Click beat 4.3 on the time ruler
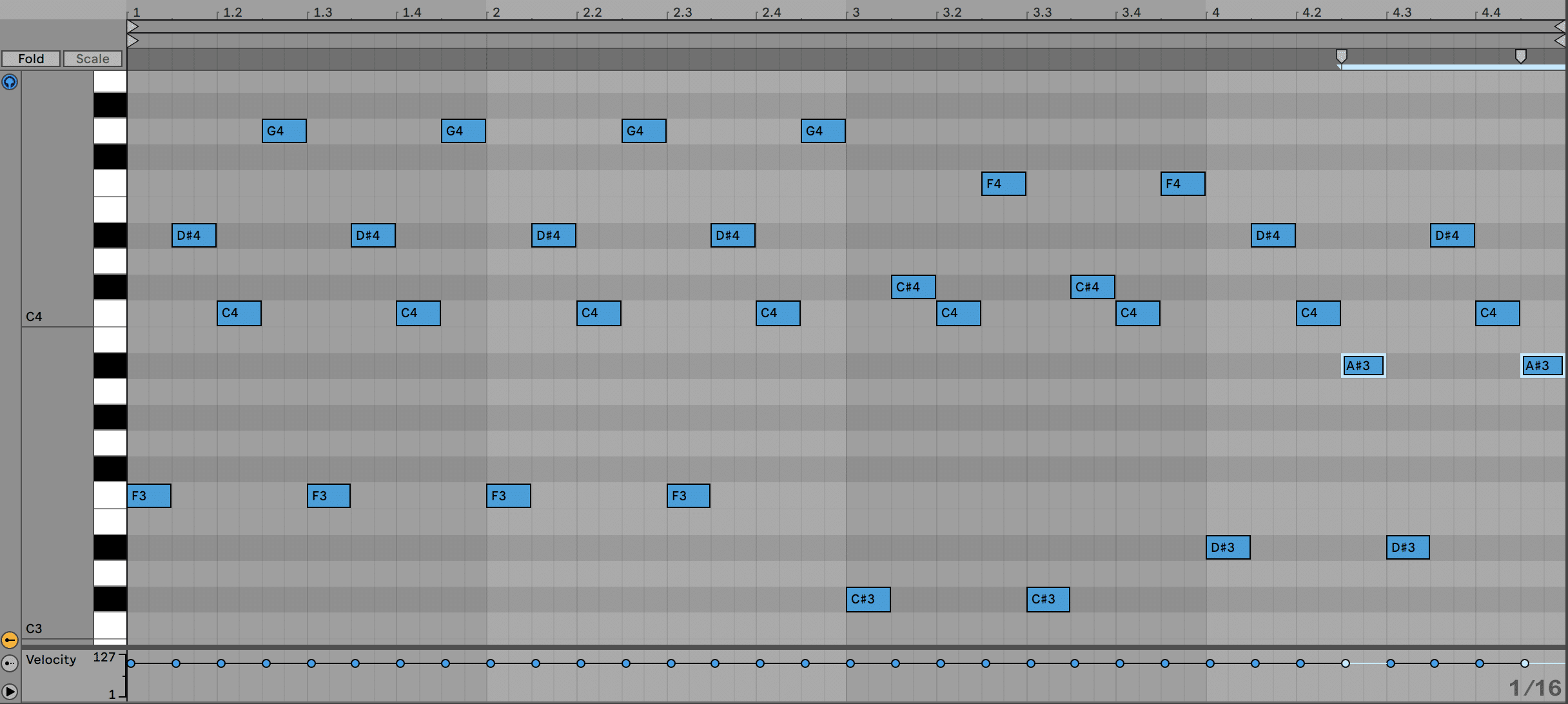 click(1402, 12)
